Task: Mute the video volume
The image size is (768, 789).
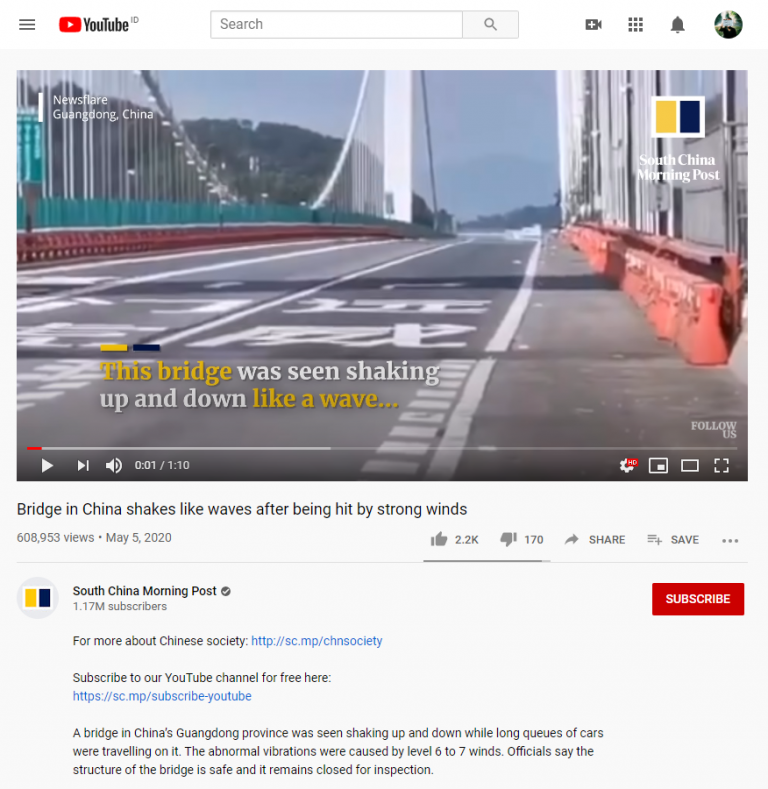Action: (x=114, y=465)
